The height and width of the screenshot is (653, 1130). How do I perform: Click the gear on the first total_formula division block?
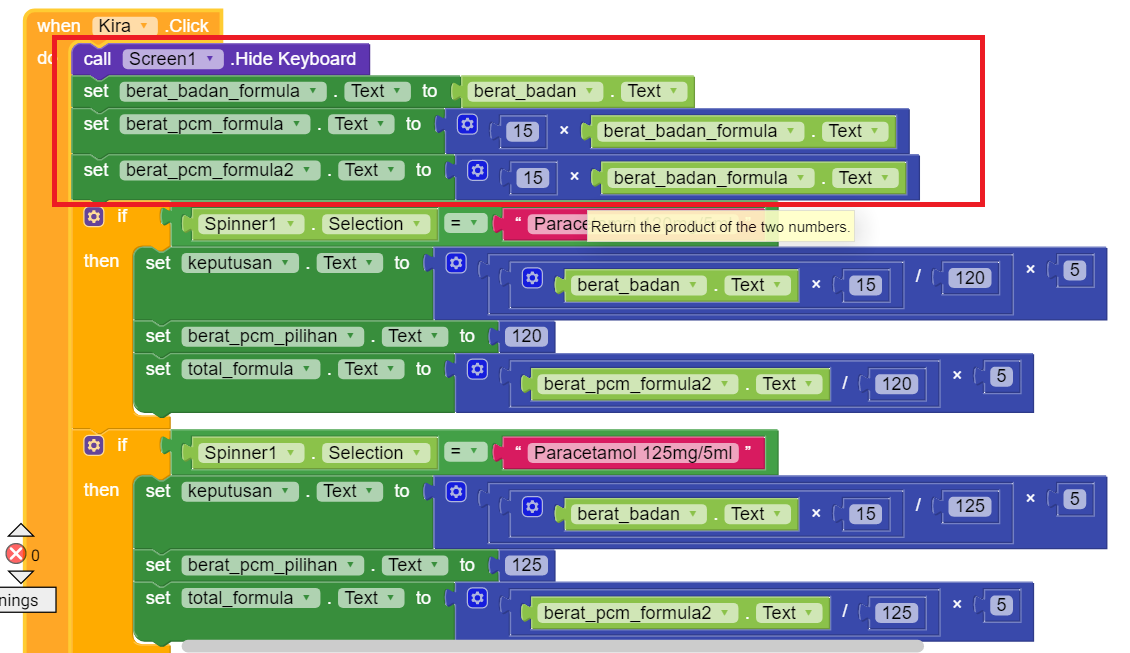(476, 369)
